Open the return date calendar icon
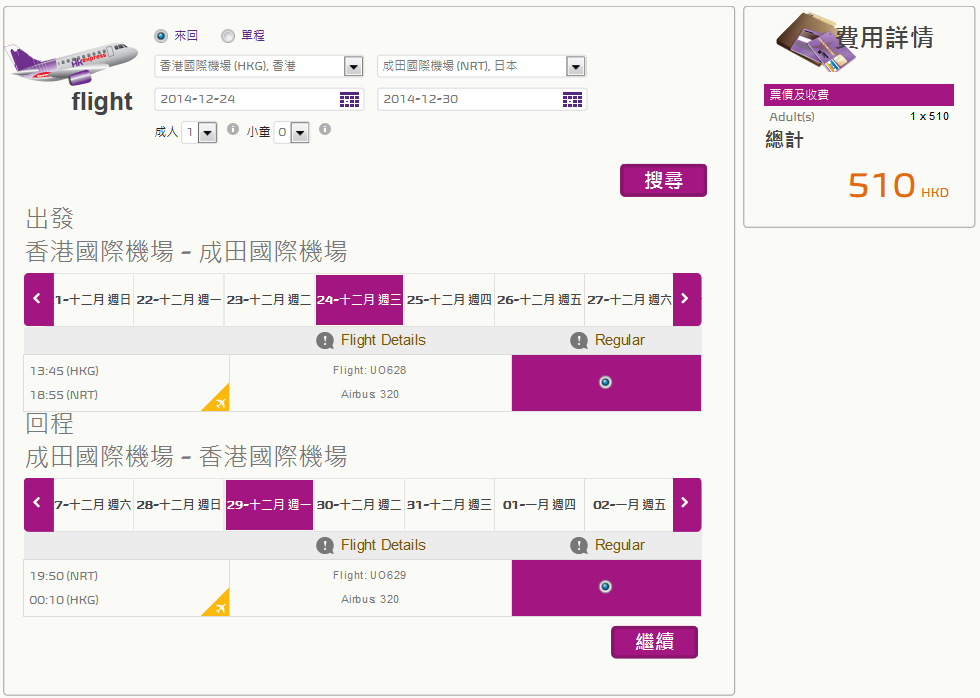Image resolution: width=980 pixels, height=698 pixels. tap(572, 99)
